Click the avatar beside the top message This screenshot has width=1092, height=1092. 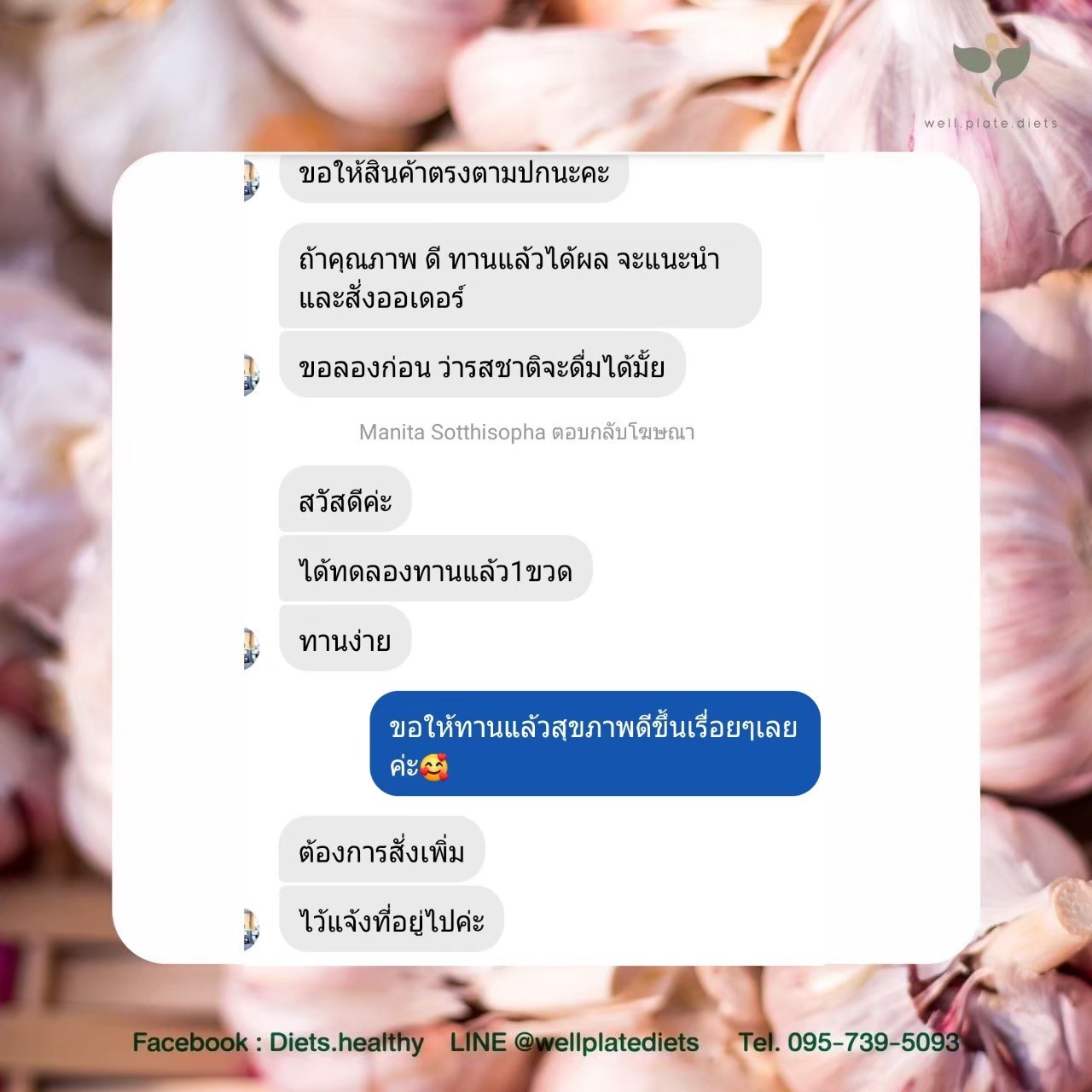click(x=252, y=181)
